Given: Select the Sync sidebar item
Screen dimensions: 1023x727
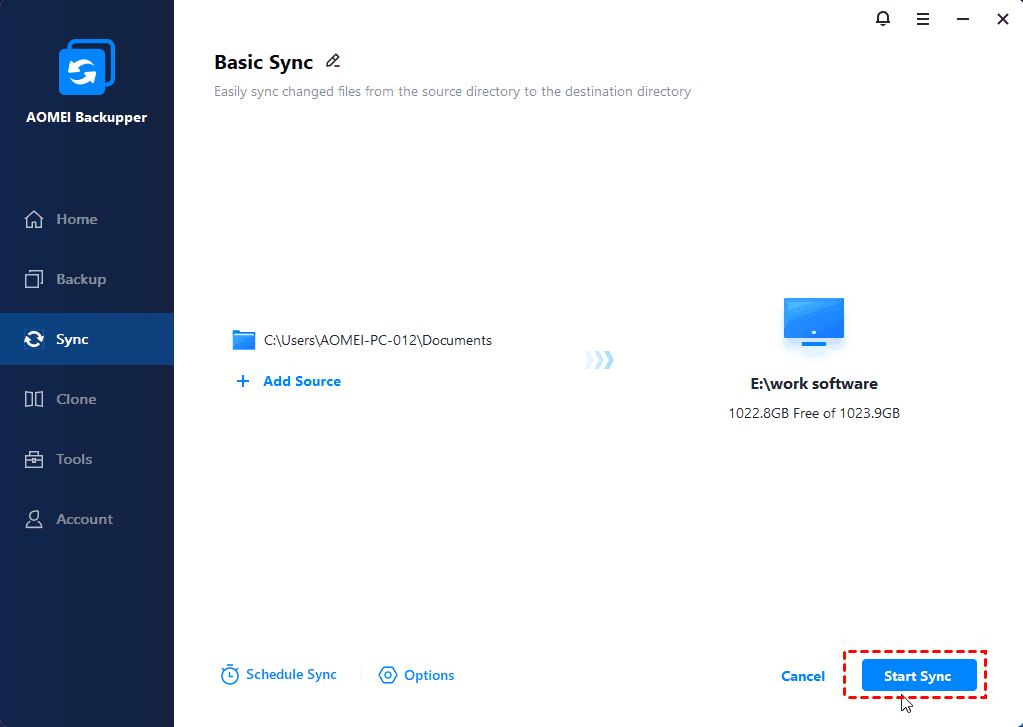Looking at the screenshot, I should [x=87, y=339].
